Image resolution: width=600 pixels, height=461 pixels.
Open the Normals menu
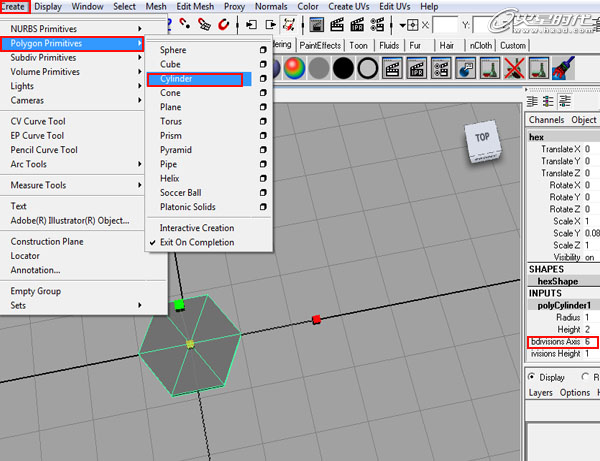(271, 7)
